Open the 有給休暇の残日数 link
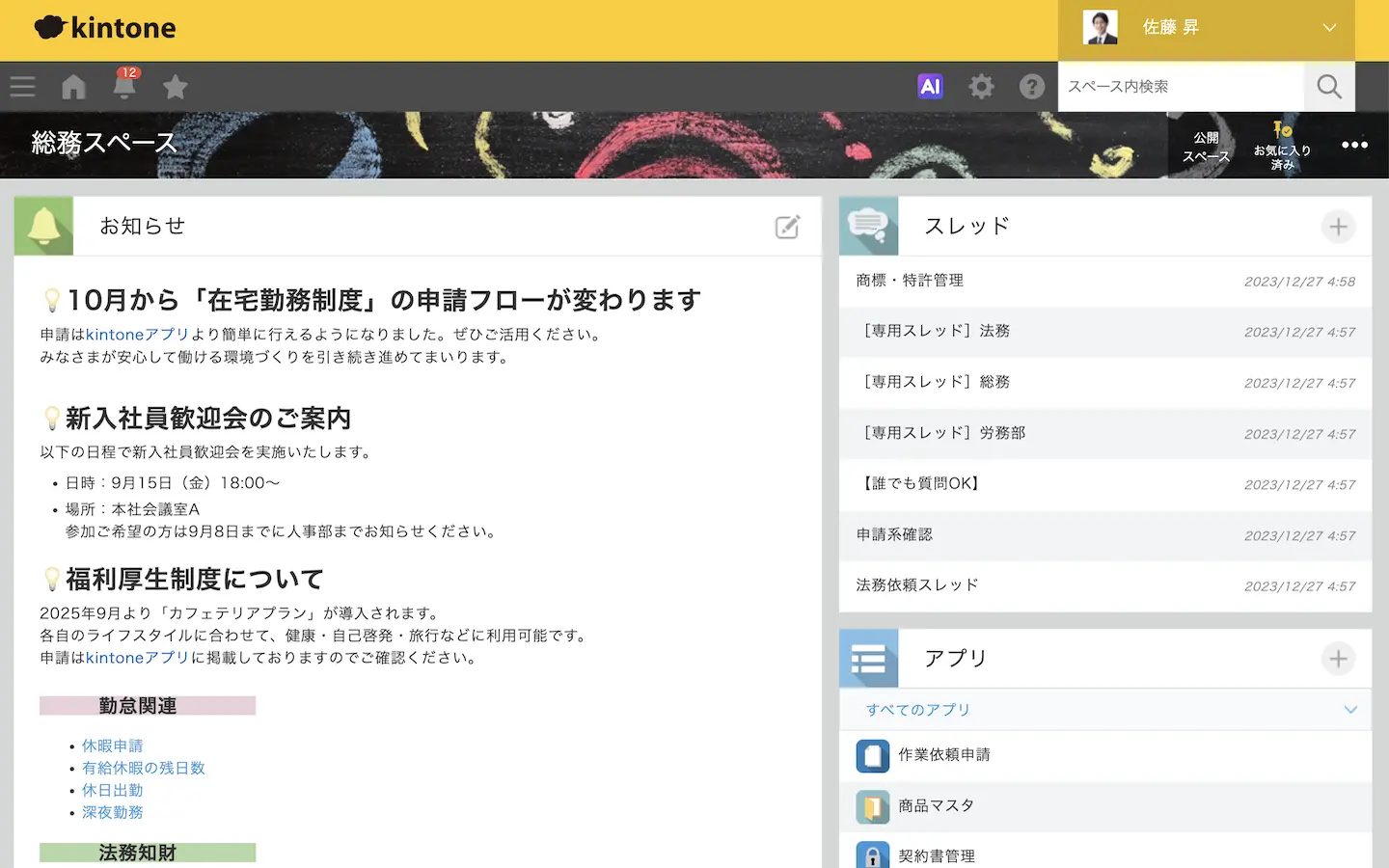 point(143,768)
